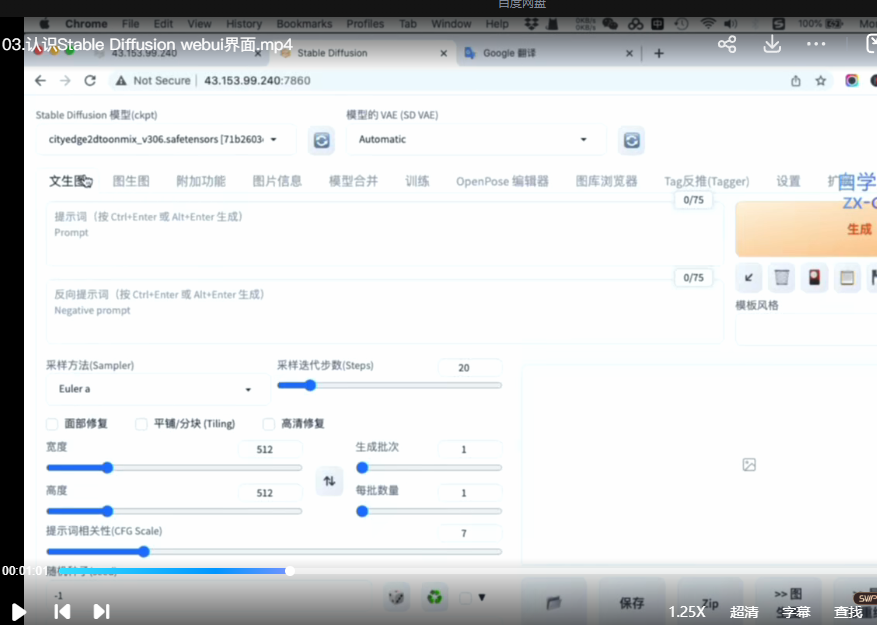
Task: Open the 模型的 VAE Automatic dropdown
Action: point(476,139)
